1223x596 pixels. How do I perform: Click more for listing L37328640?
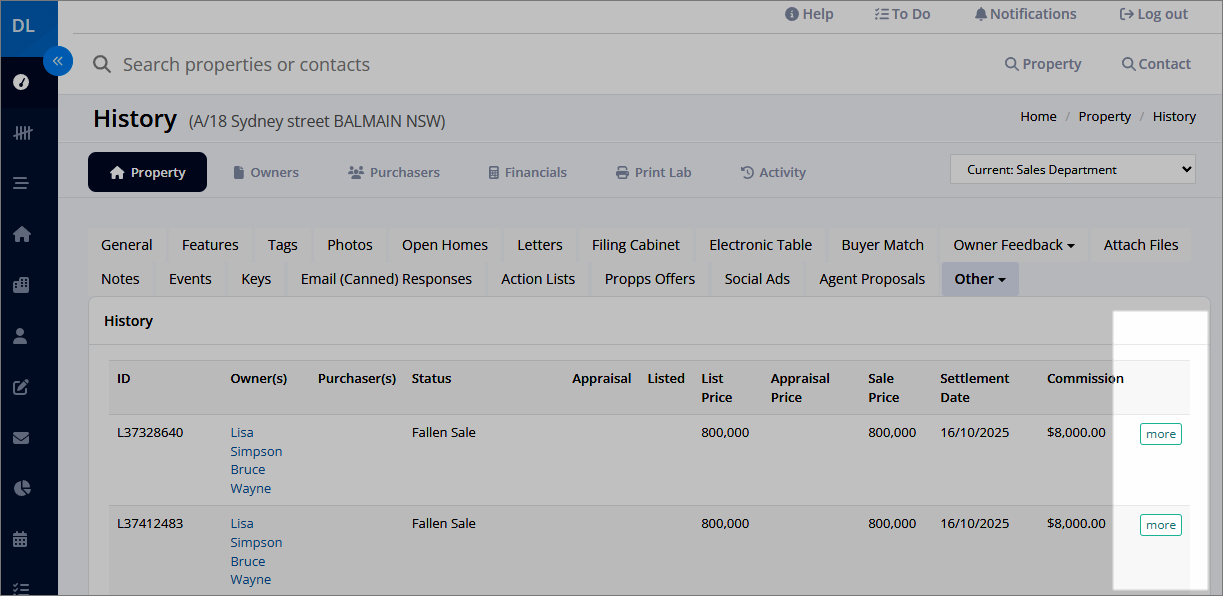[x=1161, y=434]
